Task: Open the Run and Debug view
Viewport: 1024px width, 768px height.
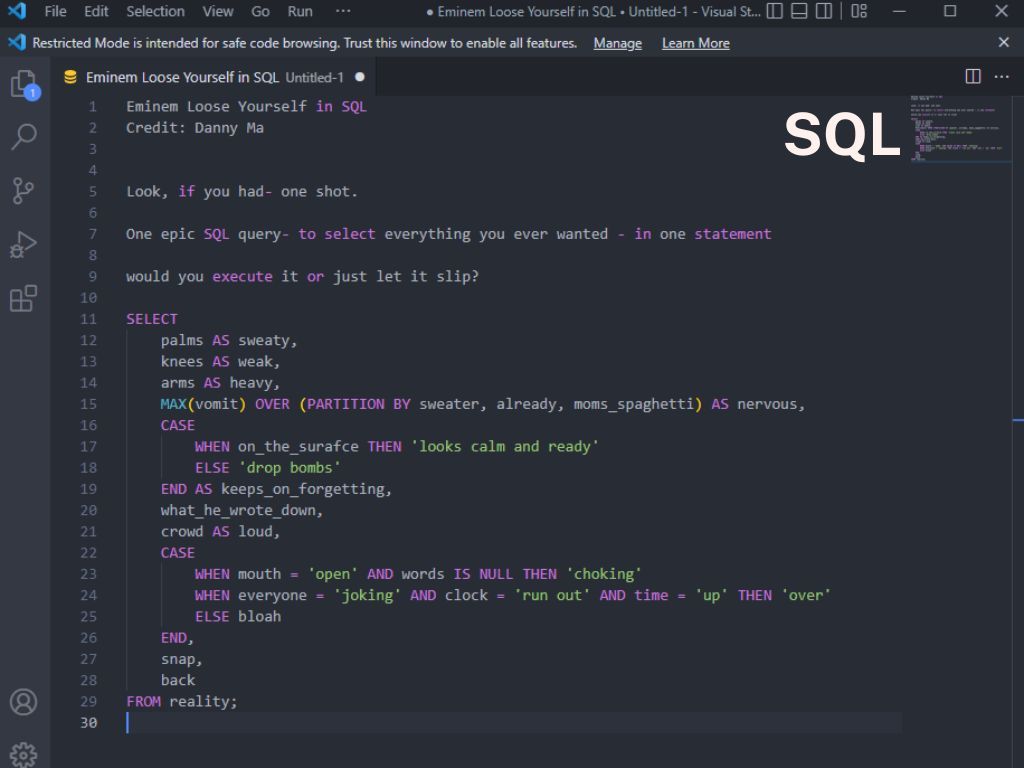Action: click(x=24, y=243)
